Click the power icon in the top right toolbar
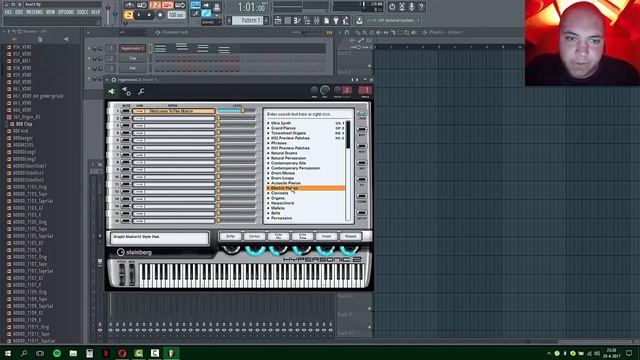Image resolution: width=640 pixels, height=360 pixels. [x=392, y=7]
